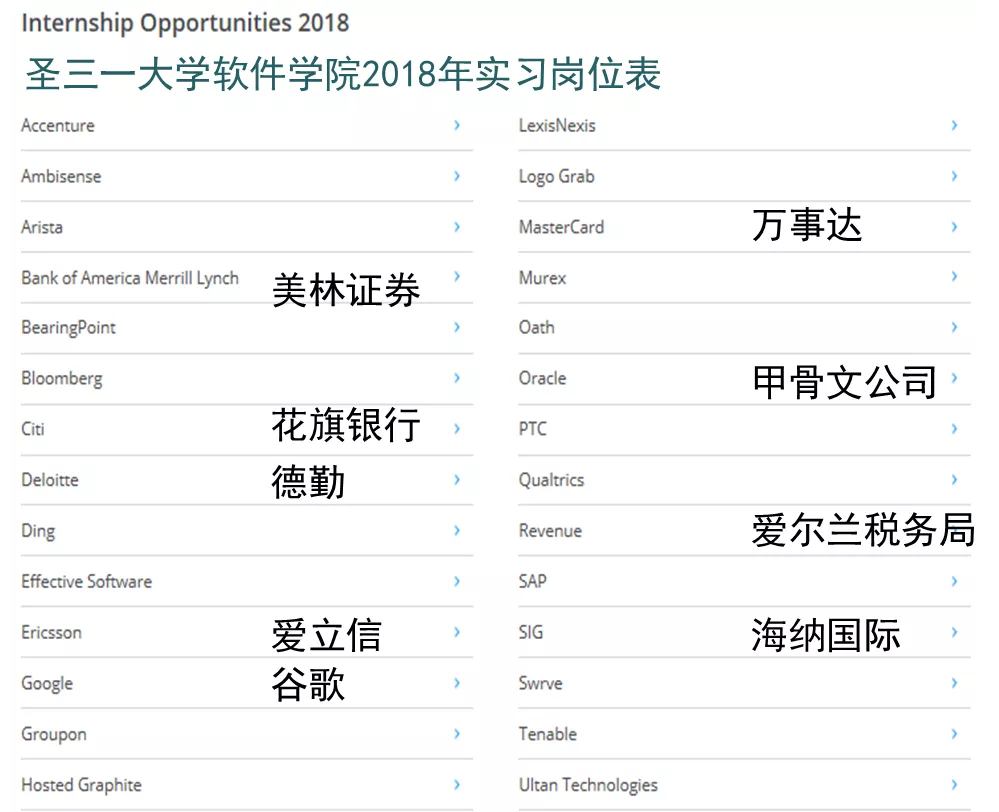The image size is (999, 812).
Task: Select the Hosted Graphite listing
Action: coord(81,785)
